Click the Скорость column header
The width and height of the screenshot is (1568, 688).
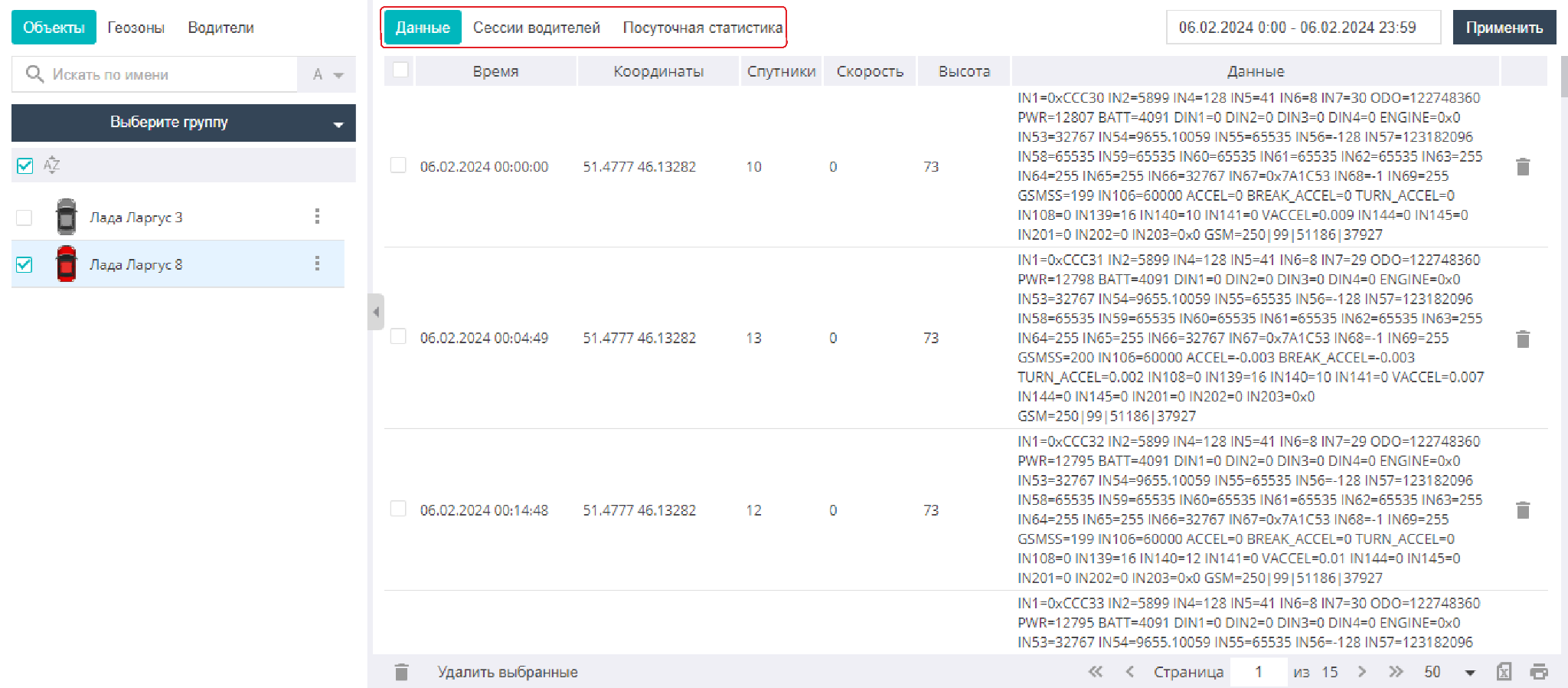point(870,71)
